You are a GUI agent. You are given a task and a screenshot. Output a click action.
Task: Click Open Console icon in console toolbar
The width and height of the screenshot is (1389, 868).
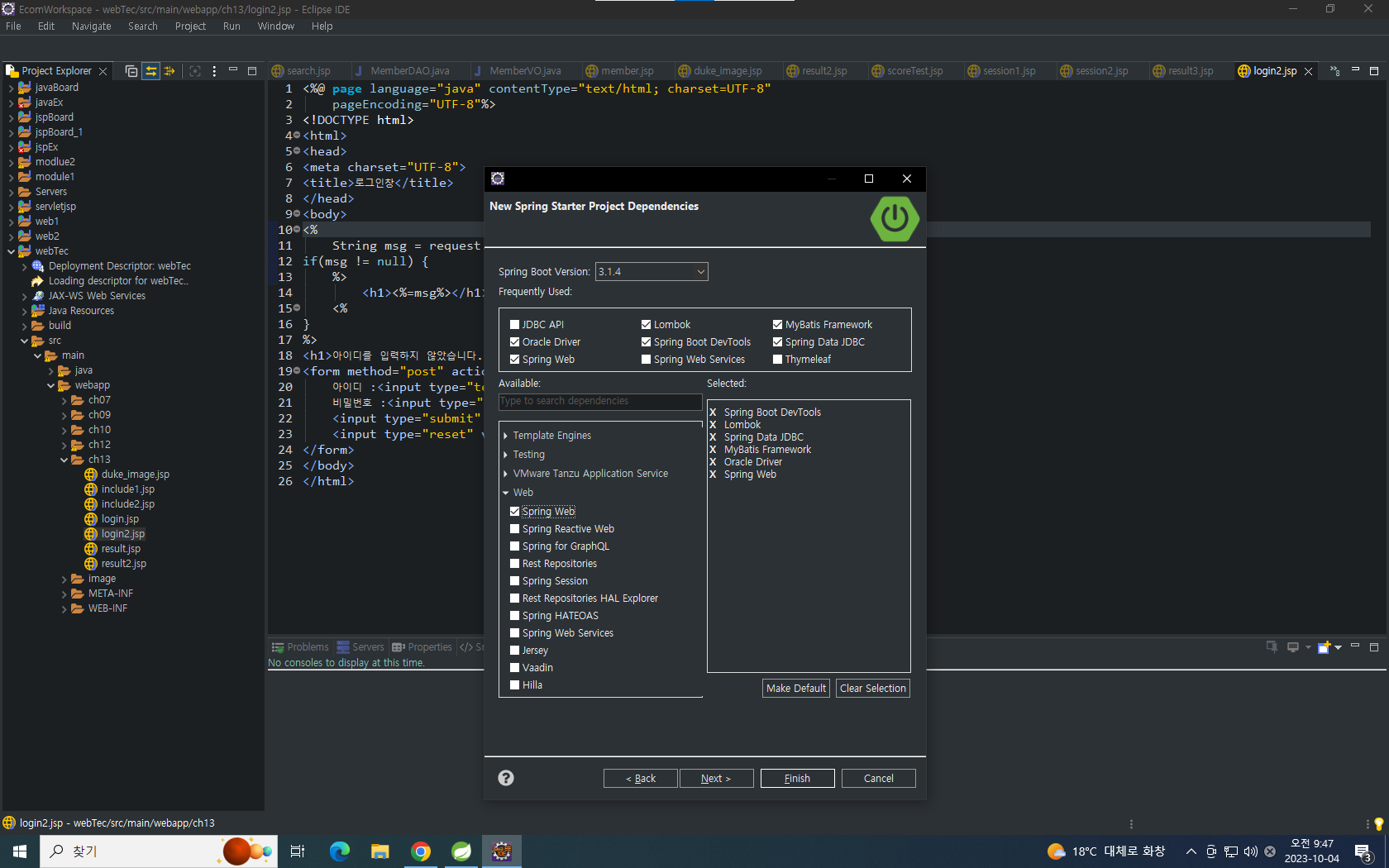click(x=1324, y=647)
